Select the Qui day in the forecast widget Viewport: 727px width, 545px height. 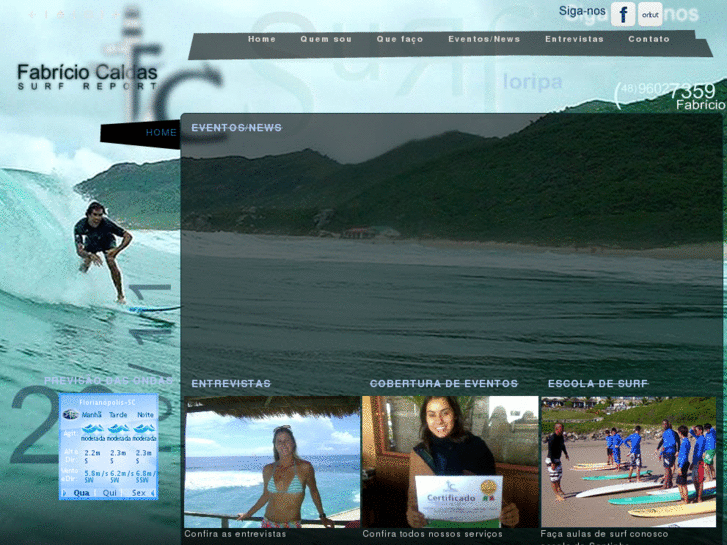(110, 493)
